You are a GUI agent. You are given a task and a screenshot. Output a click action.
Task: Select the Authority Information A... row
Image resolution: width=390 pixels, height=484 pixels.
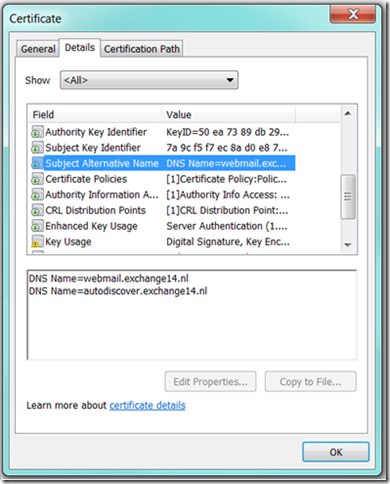[162, 195]
